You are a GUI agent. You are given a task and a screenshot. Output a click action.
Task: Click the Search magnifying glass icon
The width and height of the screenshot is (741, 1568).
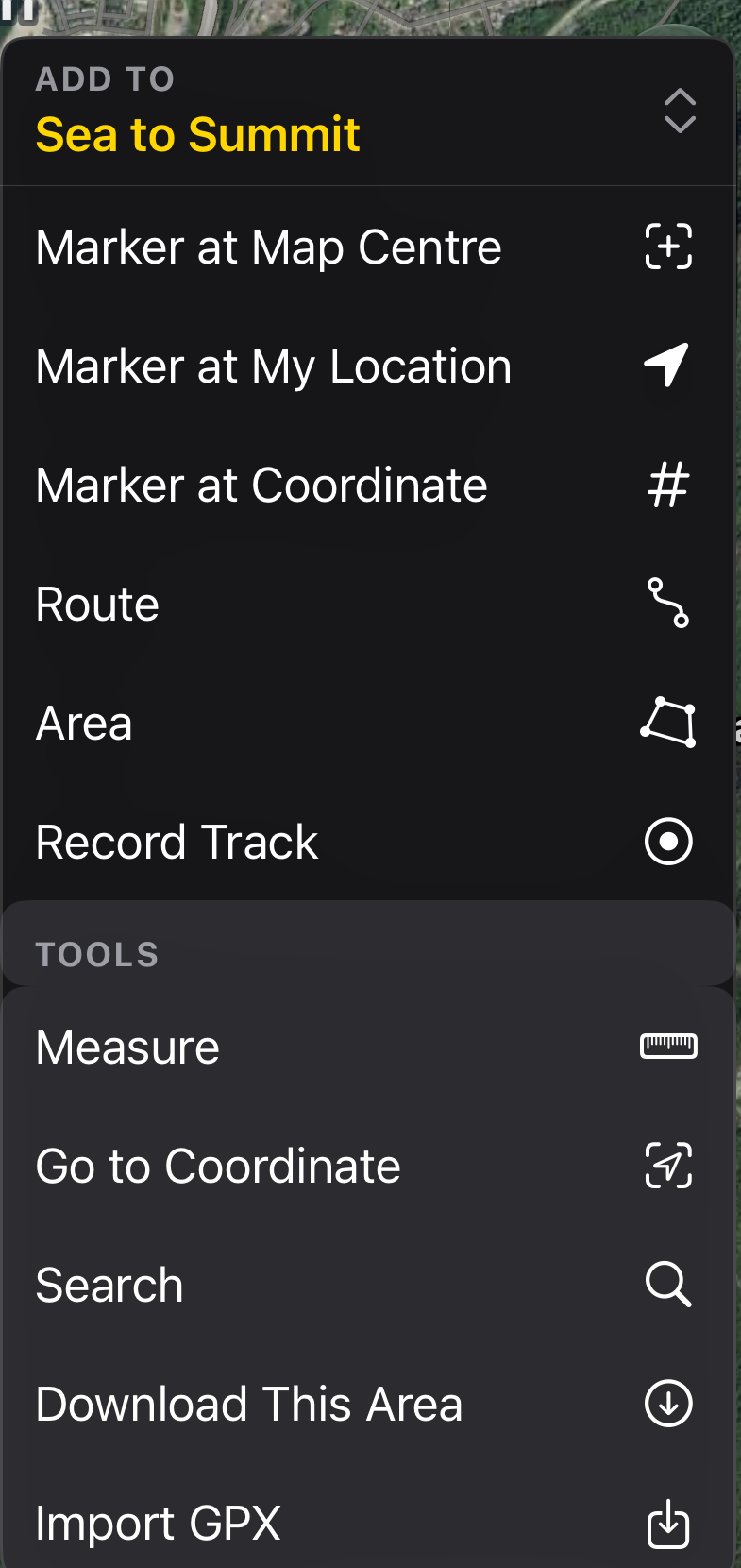pyautogui.click(x=668, y=1285)
